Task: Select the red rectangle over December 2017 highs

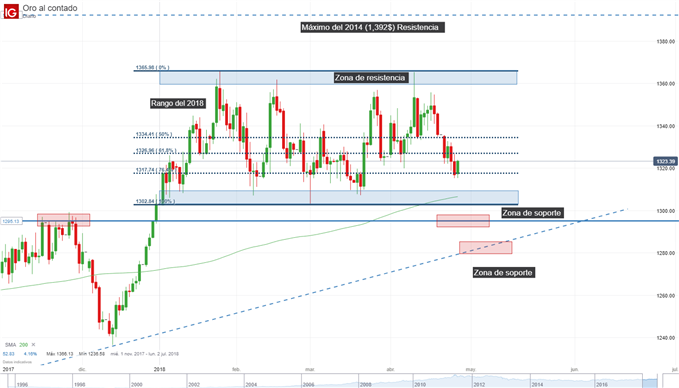Action: [64, 220]
